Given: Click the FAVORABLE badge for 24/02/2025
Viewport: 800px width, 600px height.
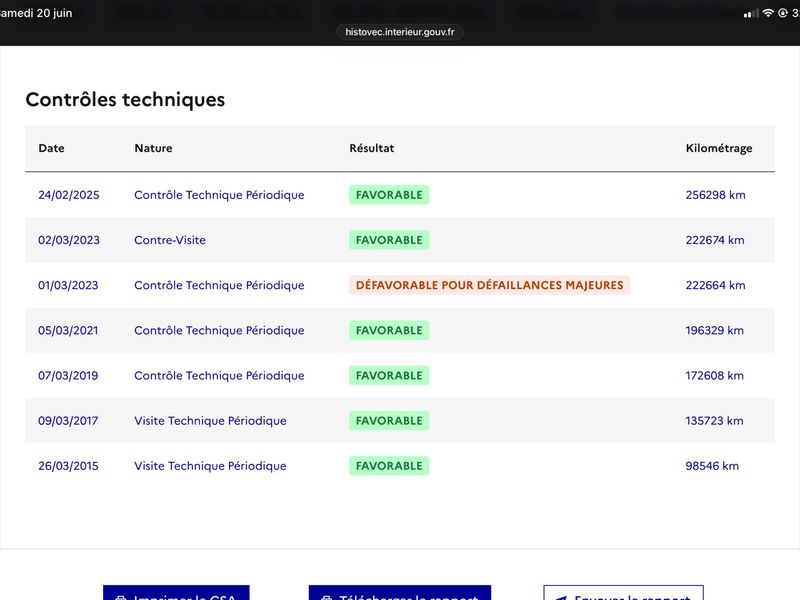Looking at the screenshot, I should tap(389, 195).
